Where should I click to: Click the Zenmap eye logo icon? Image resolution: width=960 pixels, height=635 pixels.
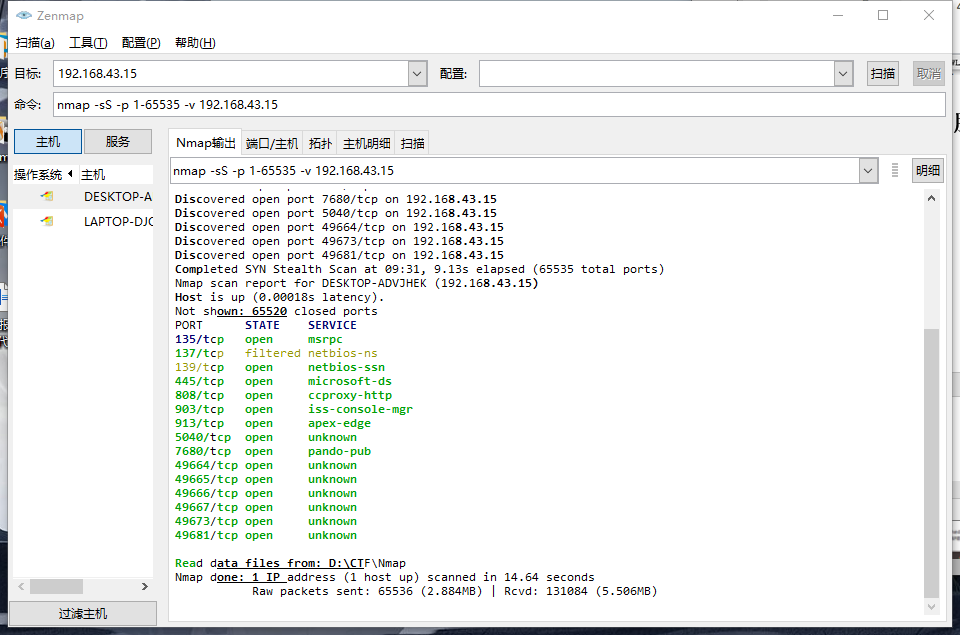coord(23,15)
